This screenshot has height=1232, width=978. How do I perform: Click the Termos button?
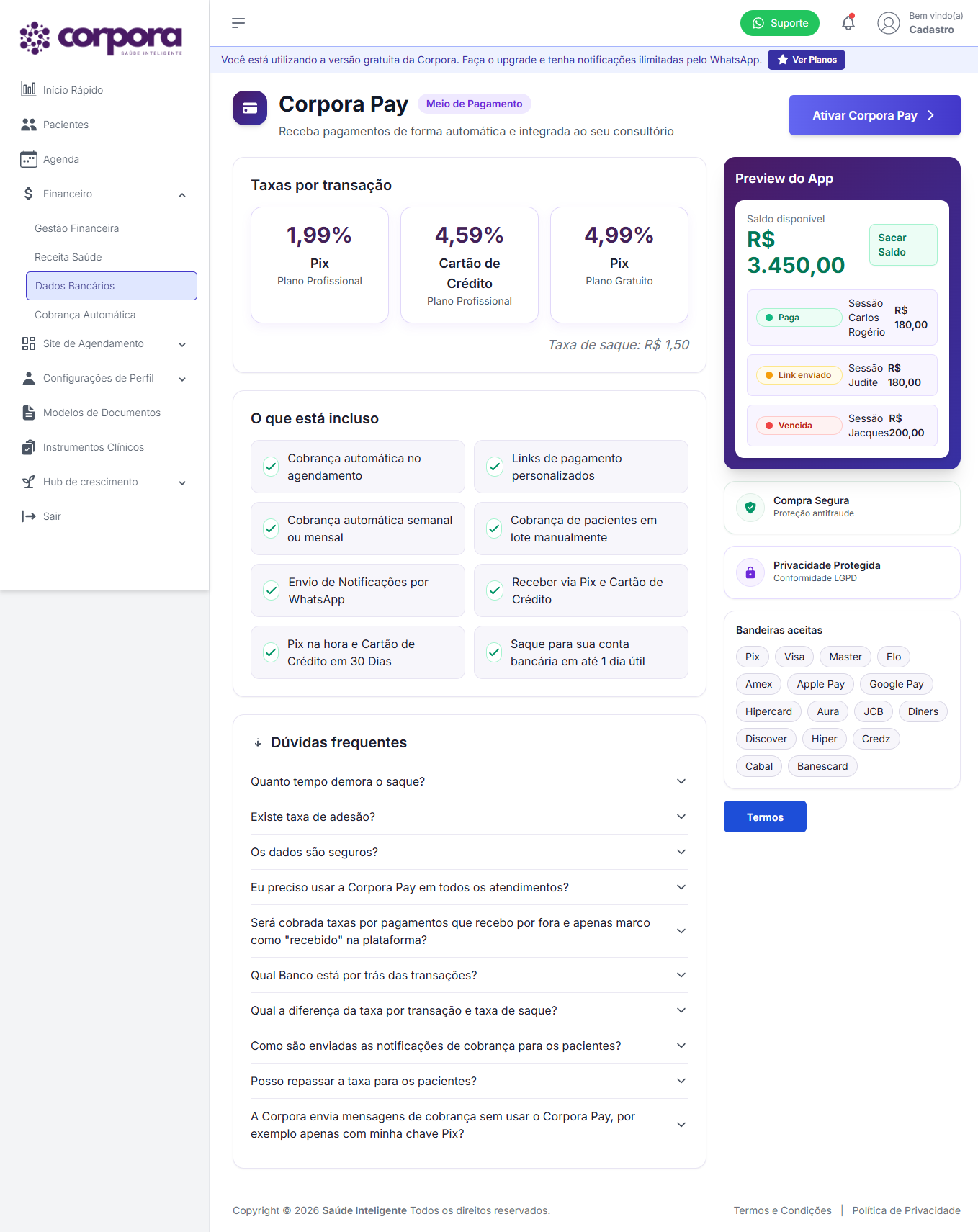[x=765, y=817]
